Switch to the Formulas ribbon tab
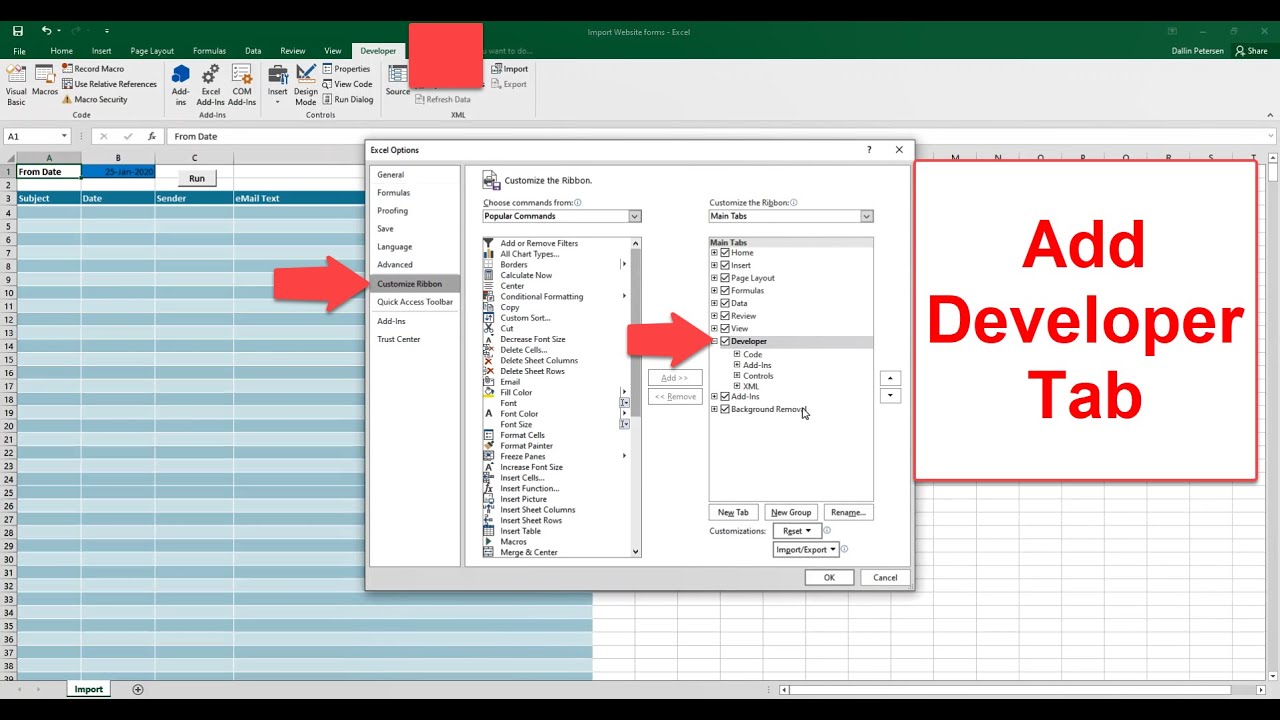 pos(209,51)
